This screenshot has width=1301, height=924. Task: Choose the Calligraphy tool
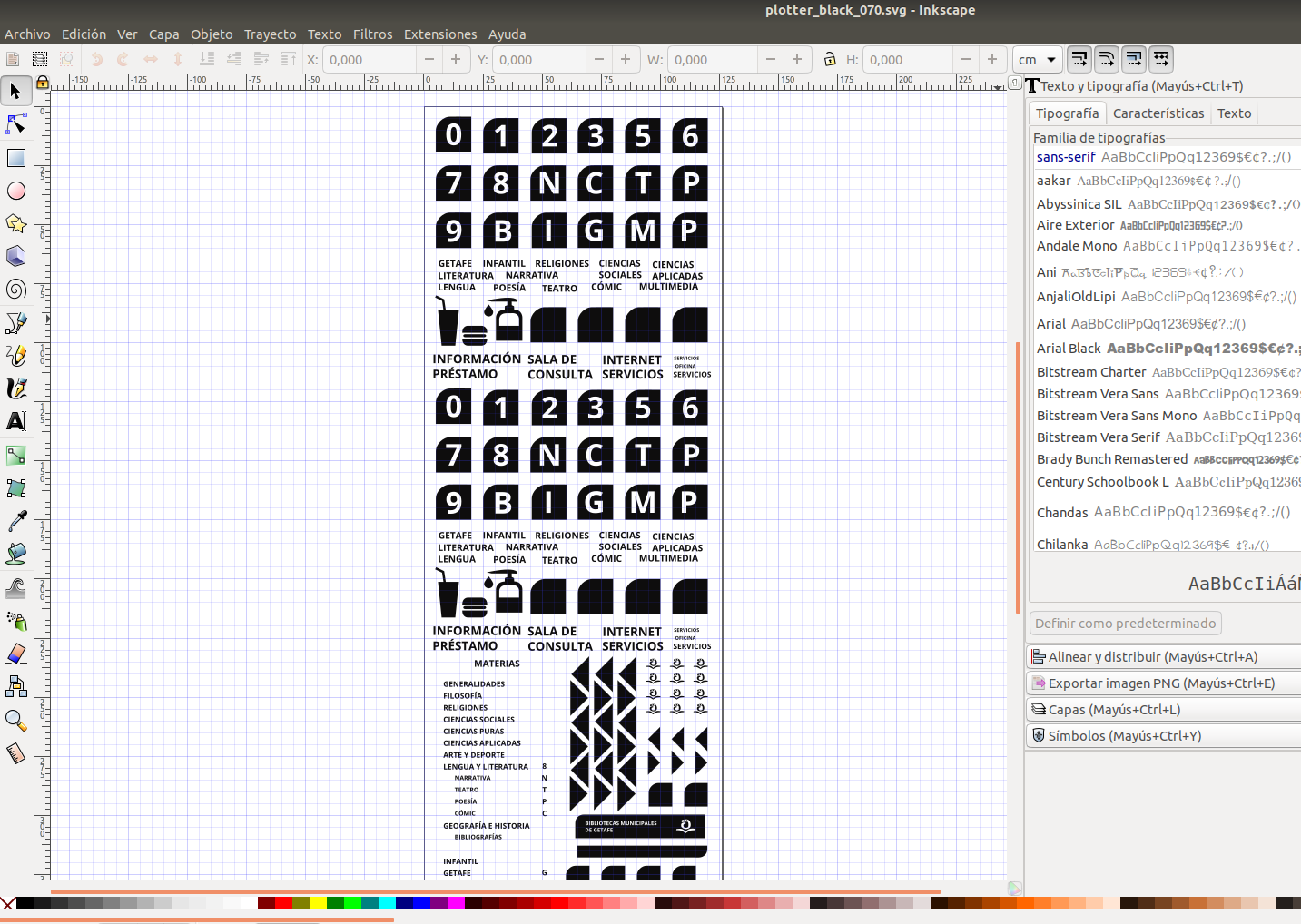coord(15,388)
